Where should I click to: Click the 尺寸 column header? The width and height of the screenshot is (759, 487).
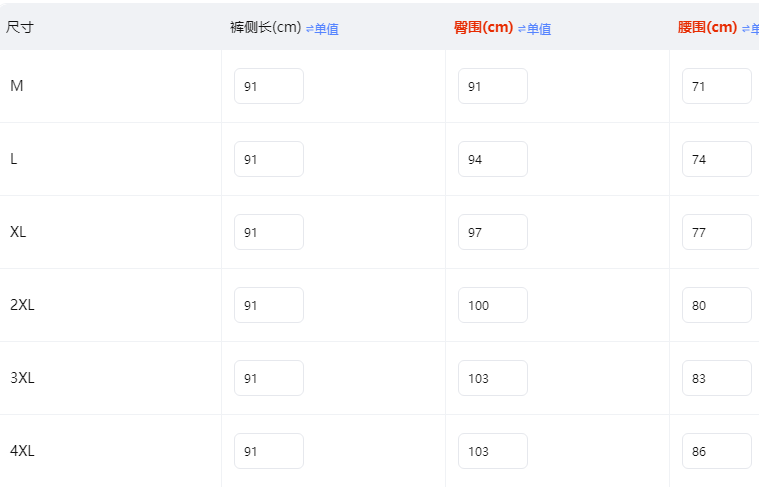(x=20, y=27)
